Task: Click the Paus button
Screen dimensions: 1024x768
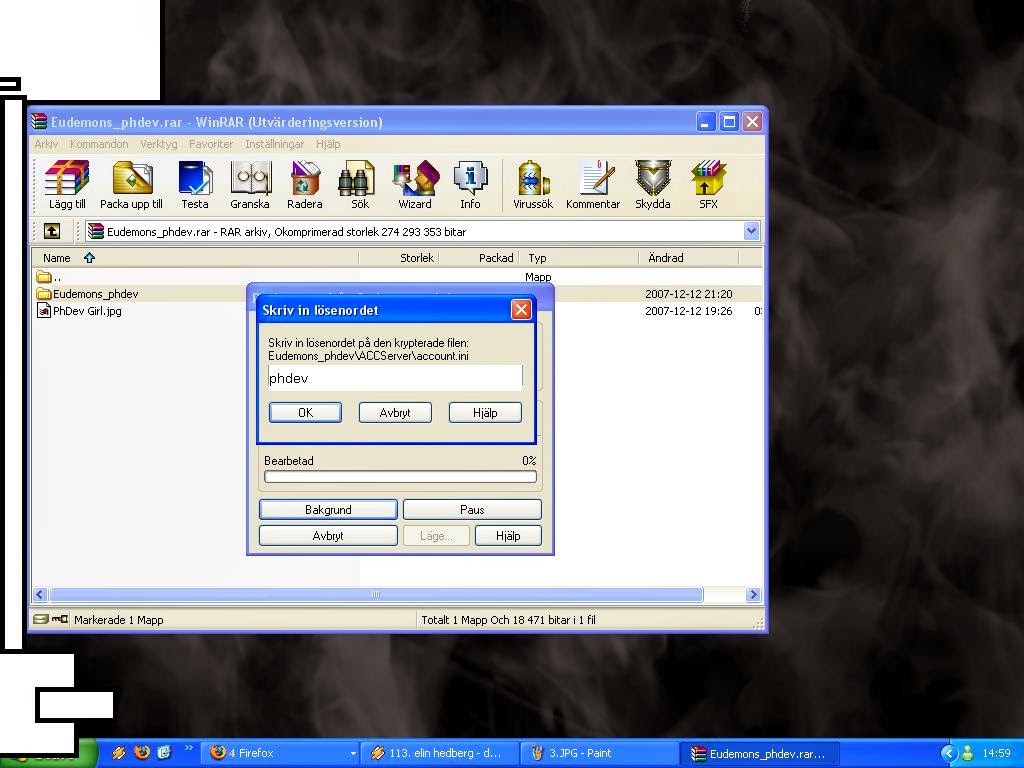Action: tap(472, 509)
